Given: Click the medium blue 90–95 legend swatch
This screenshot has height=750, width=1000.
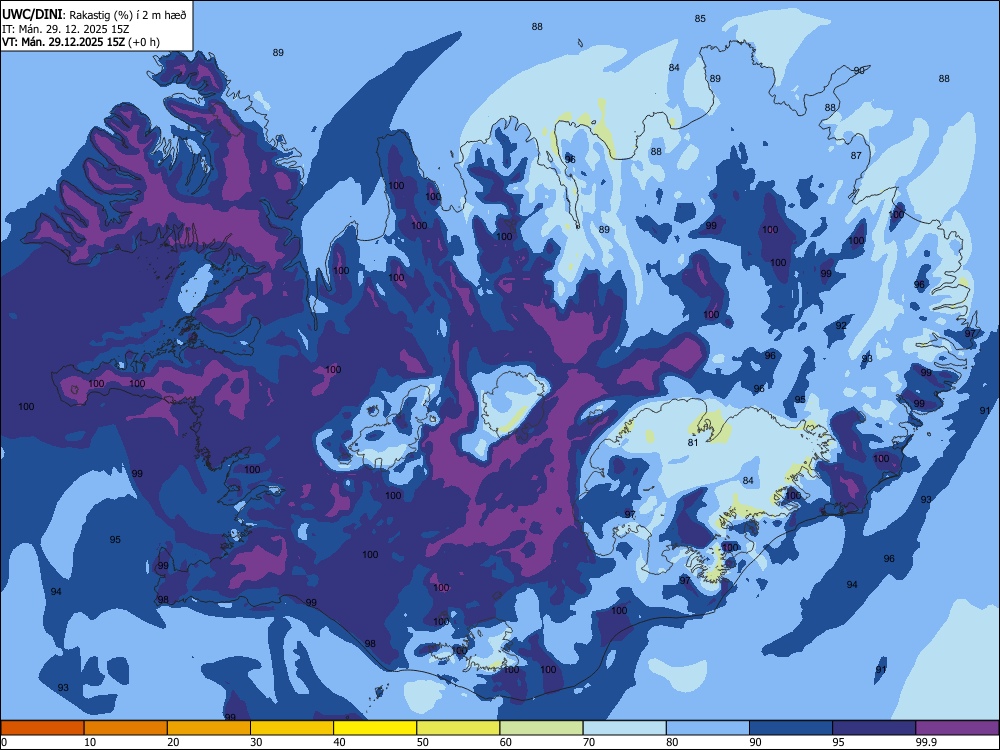Looking at the screenshot, I should point(791,728).
